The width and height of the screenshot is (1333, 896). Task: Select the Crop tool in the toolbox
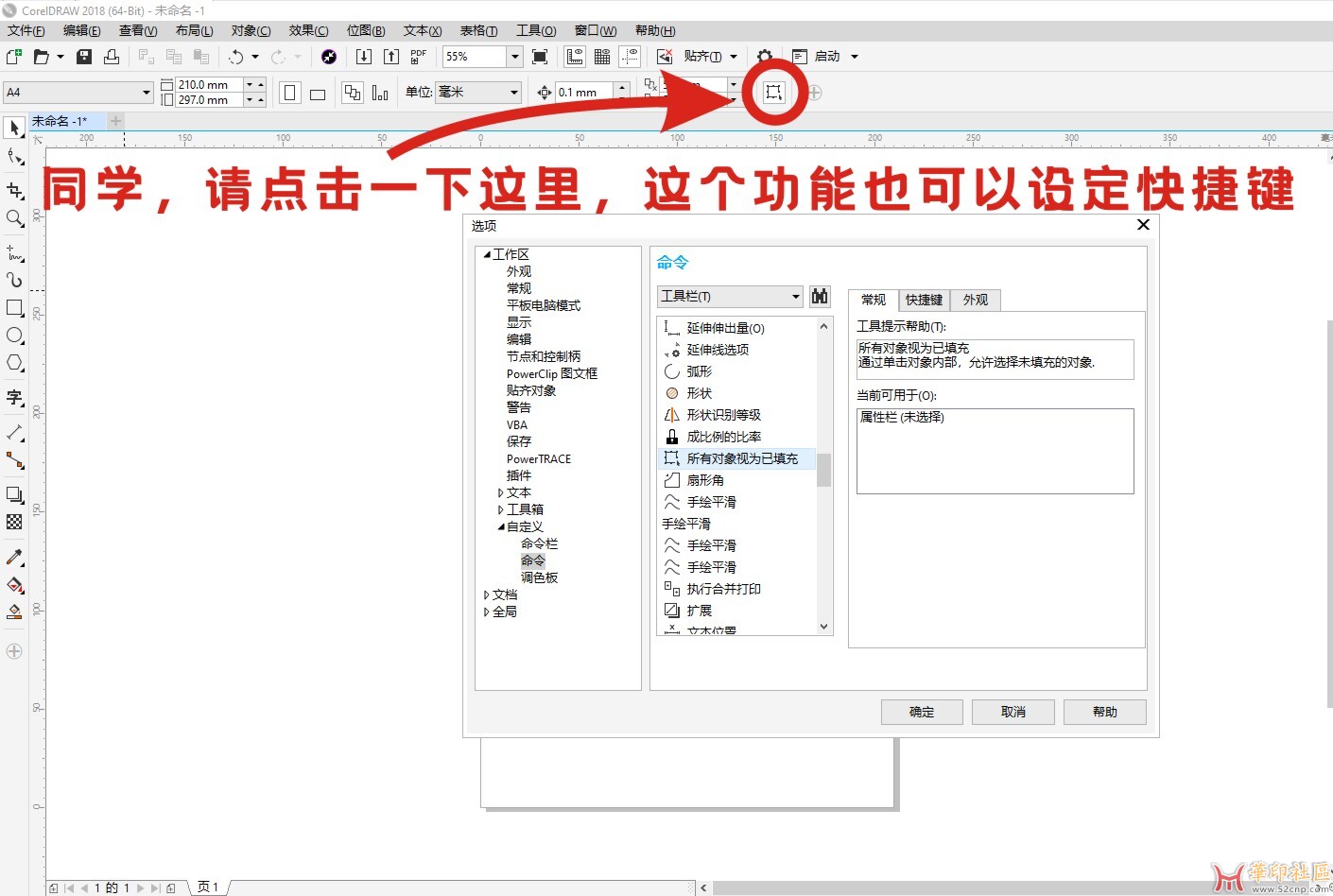coord(14,190)
